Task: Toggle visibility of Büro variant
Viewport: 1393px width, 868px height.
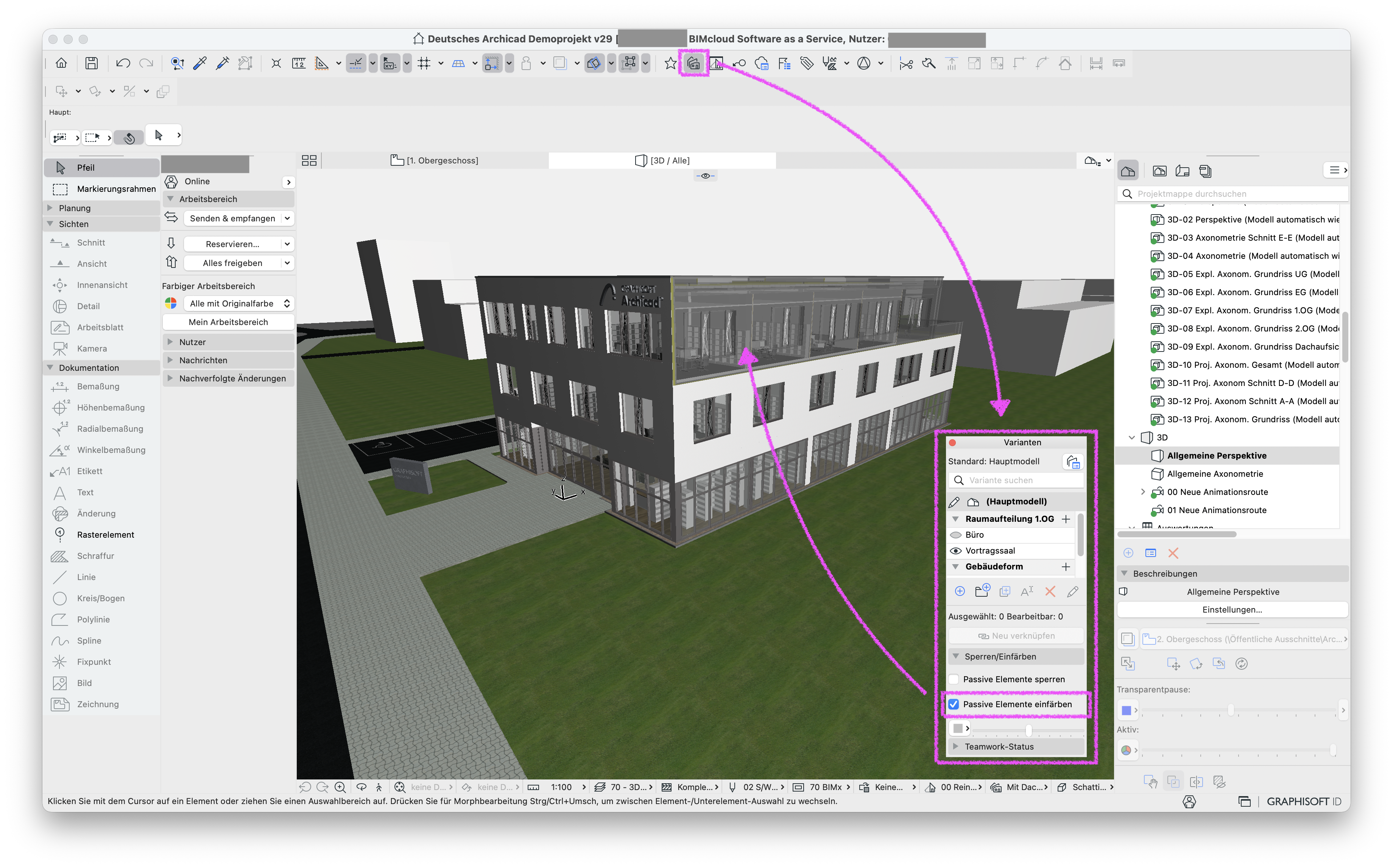Action: tap(955, 535)
